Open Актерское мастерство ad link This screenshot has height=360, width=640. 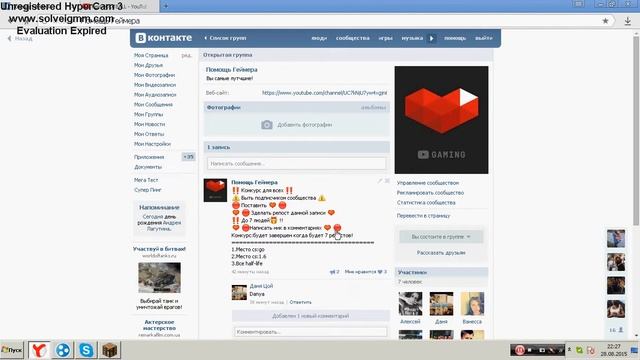click(159, 325)
